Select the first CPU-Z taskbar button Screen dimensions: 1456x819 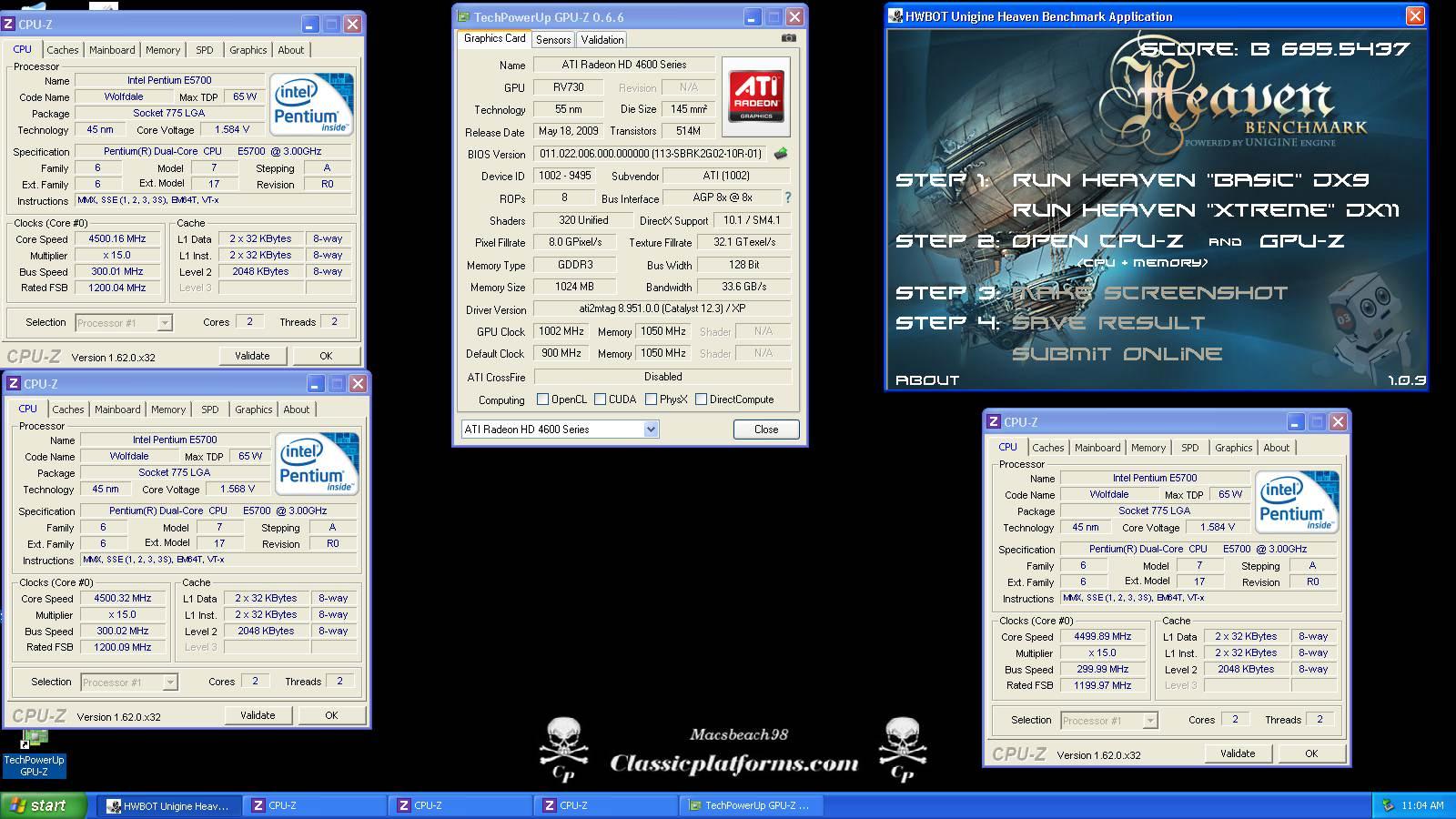[316, 805]
